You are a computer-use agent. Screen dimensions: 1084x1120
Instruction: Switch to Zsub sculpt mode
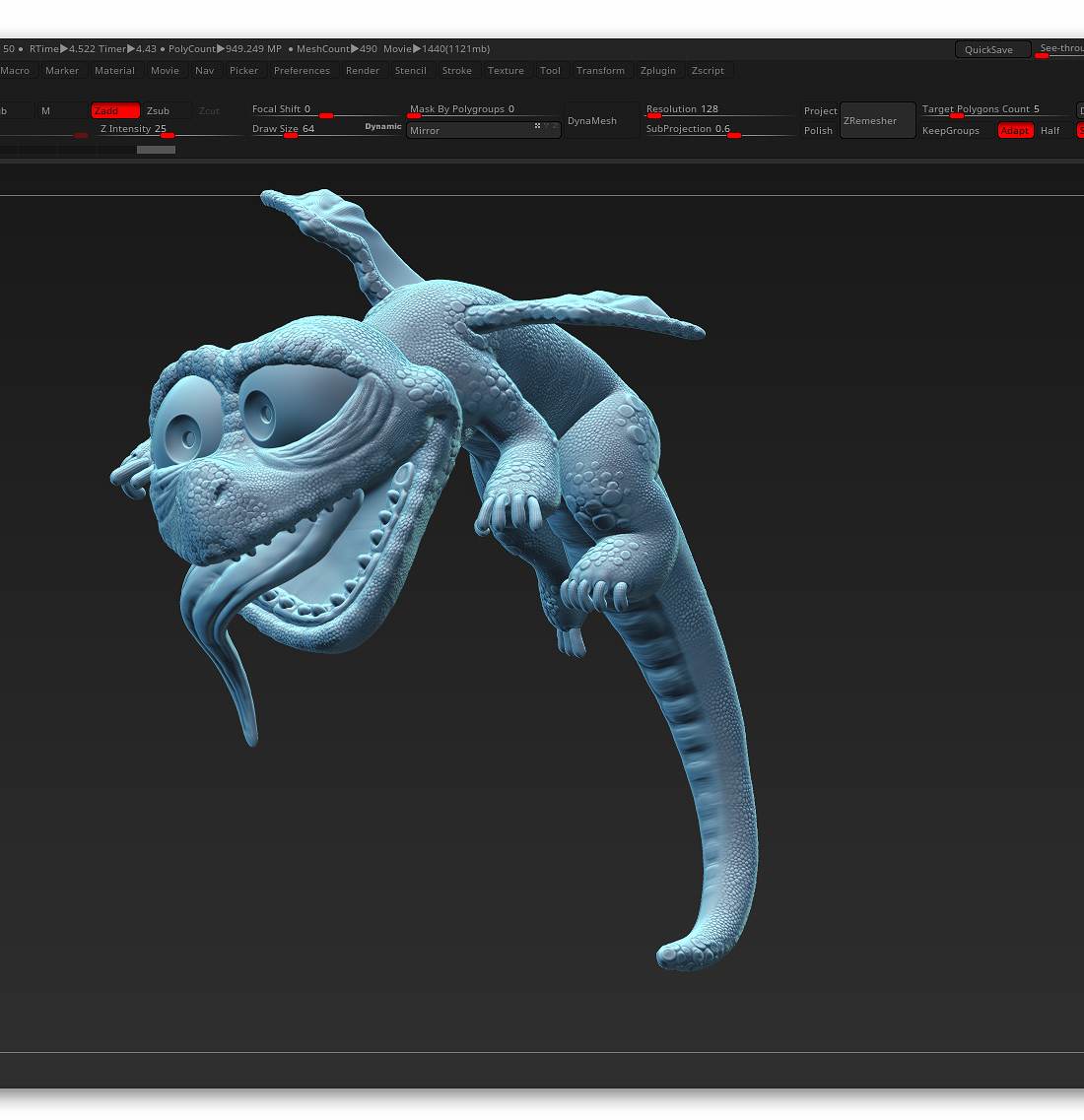pyautogui.click(x=168, y=110)
